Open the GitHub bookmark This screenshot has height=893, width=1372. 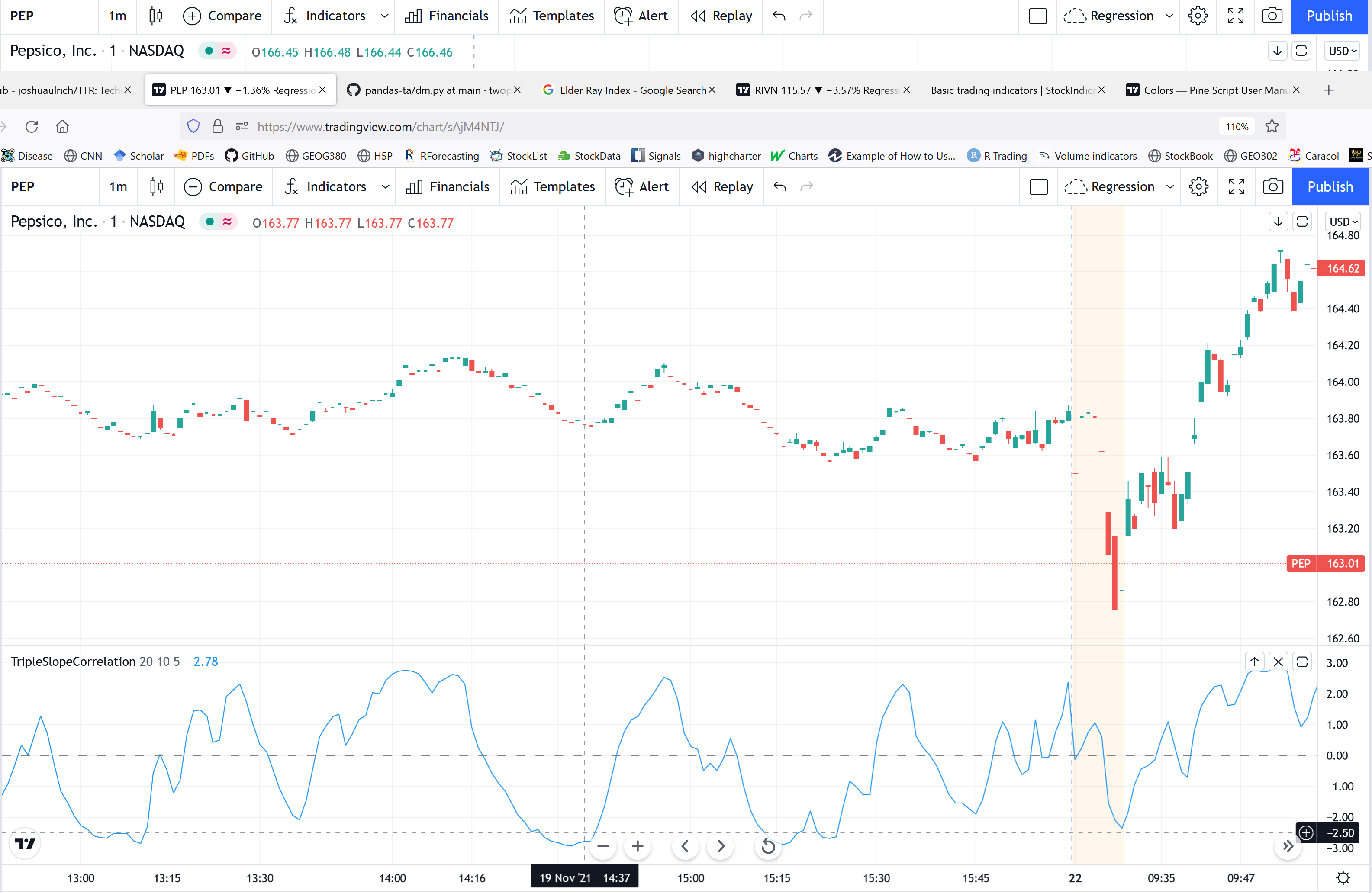(249, 156)
